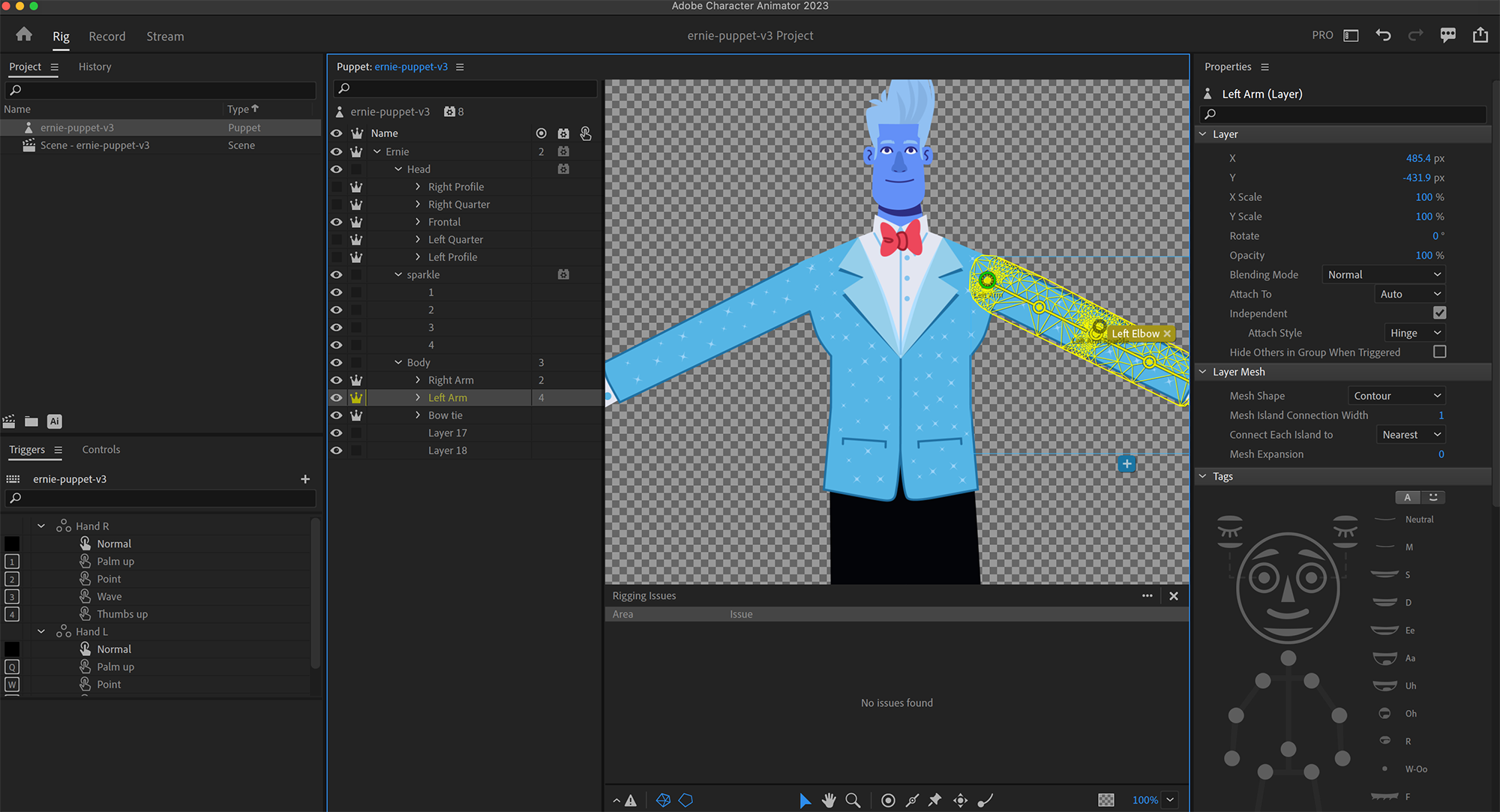Image resolution: width=1500 pixels, height=812 pixels.
Task: Hide the Left Arm layer eye icon
Action: 337,398
